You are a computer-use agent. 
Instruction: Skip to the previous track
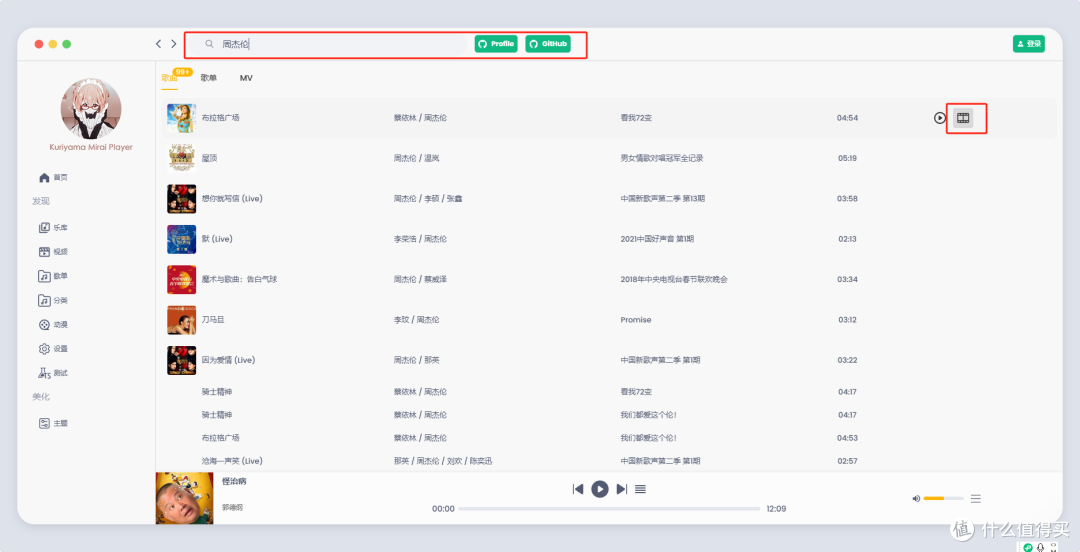pyautogui.click(x=578, y=489)
